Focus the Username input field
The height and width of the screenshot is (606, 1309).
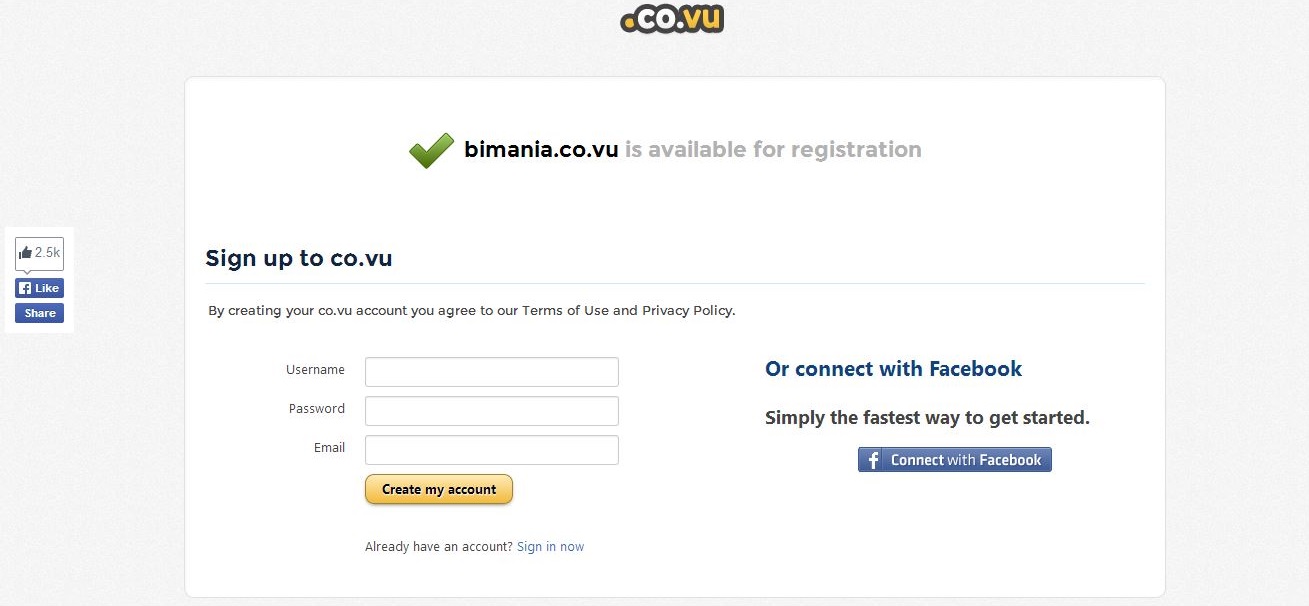pos(492,372)
